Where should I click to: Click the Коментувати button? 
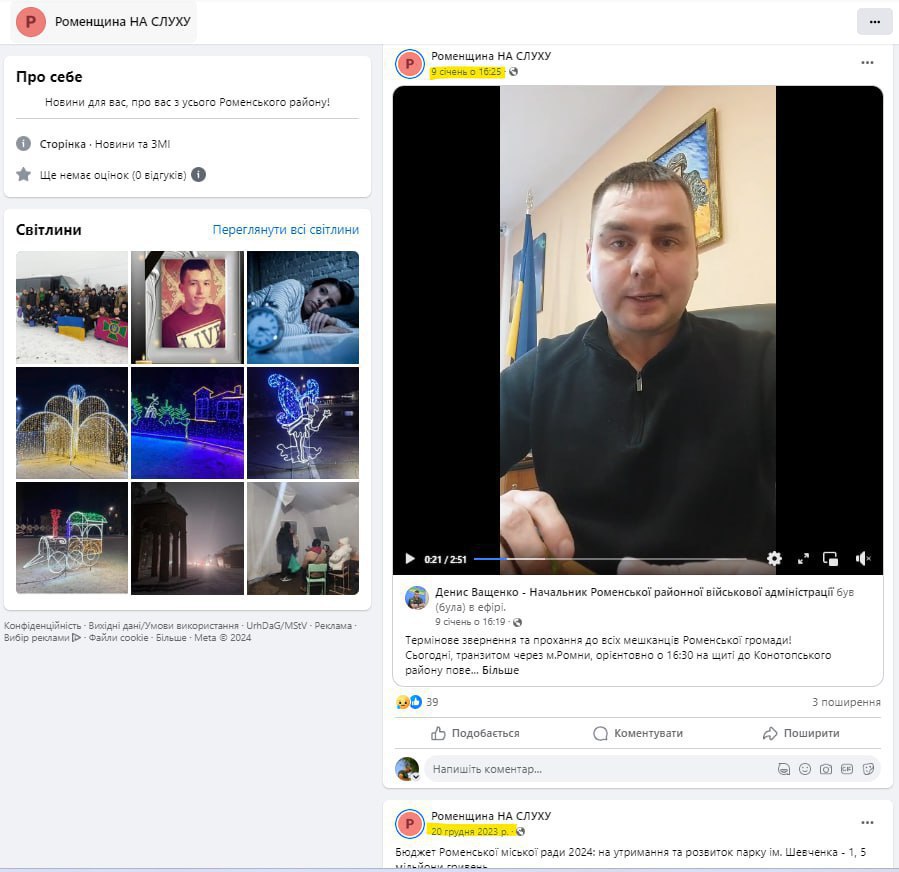click(x=637, y=733)
